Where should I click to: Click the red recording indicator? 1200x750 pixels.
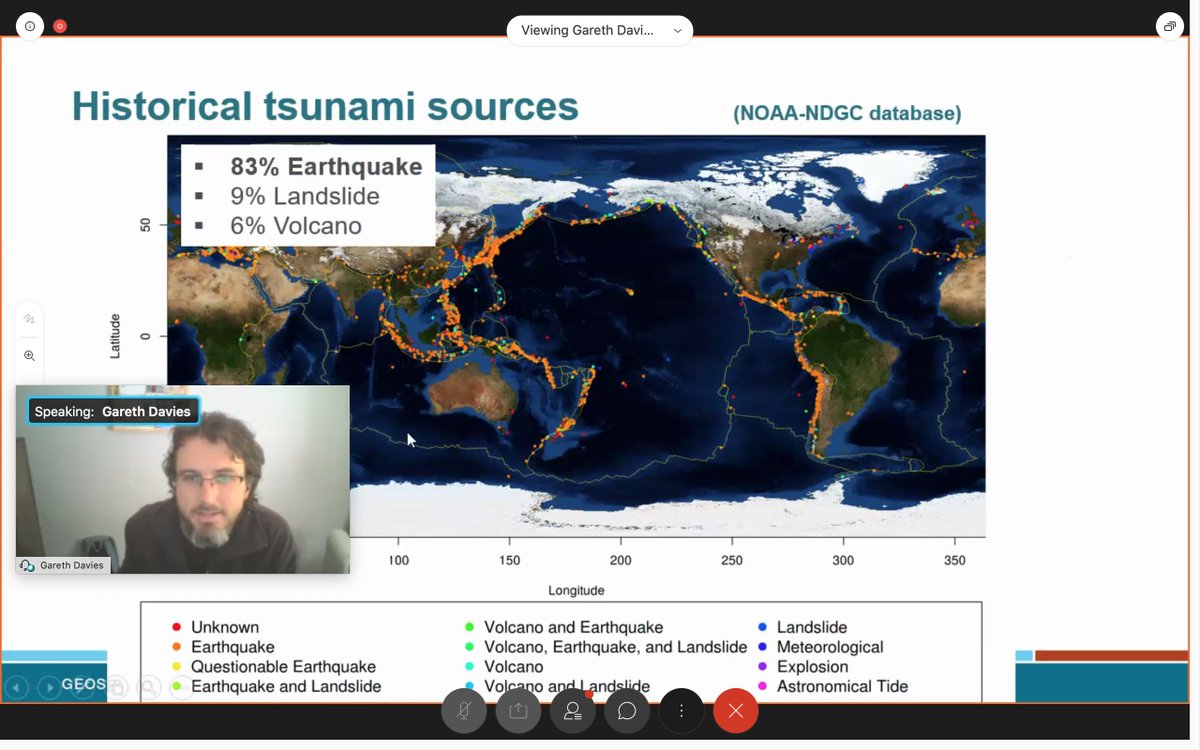point(60,26)
